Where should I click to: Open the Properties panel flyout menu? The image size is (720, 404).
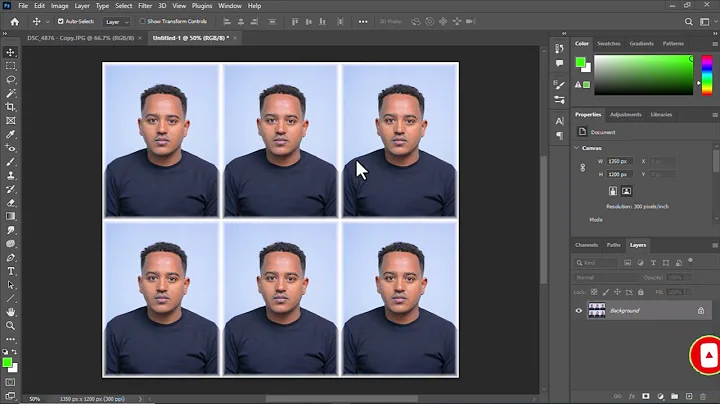715,115
